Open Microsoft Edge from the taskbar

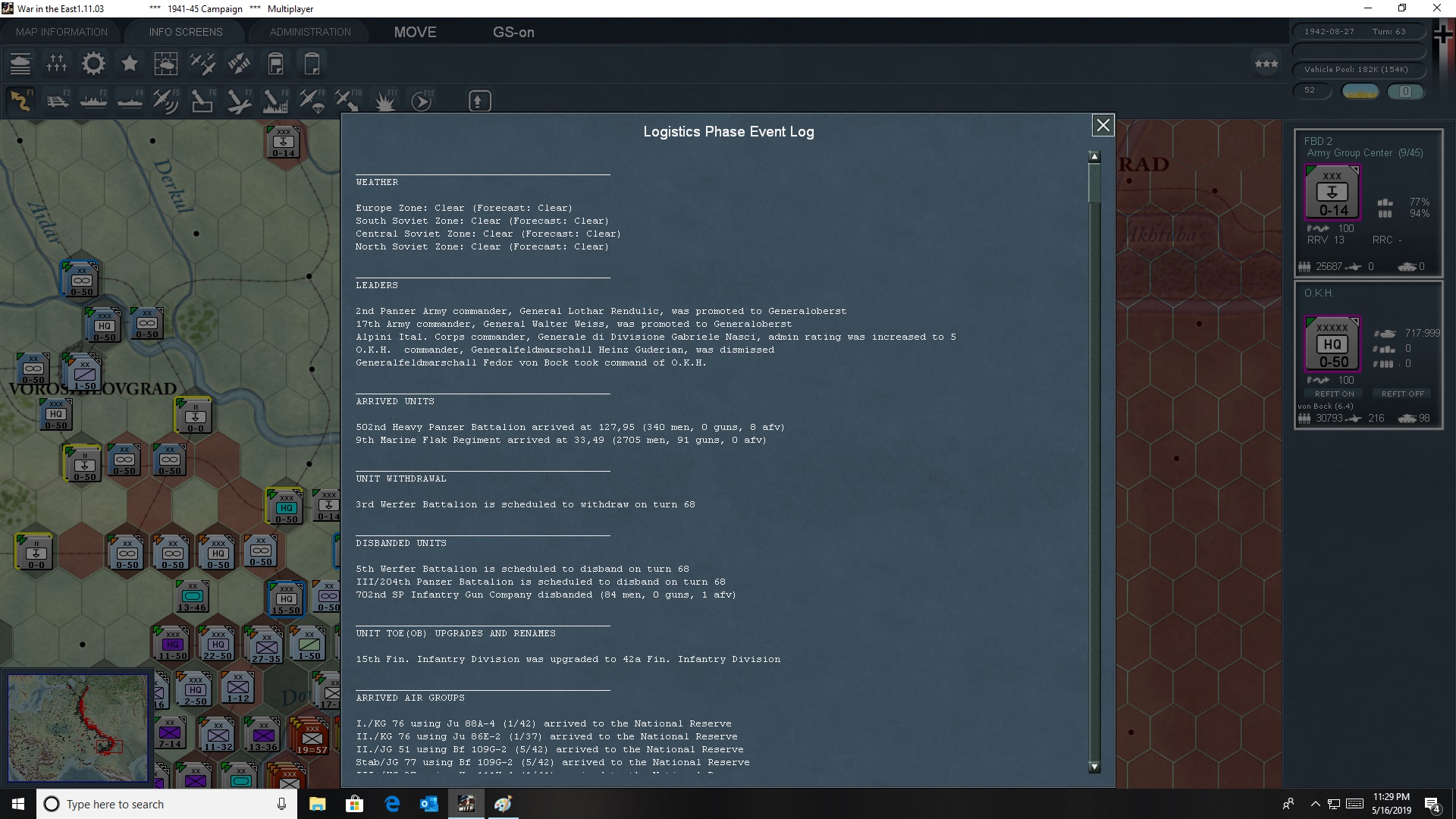pos(392,804)
